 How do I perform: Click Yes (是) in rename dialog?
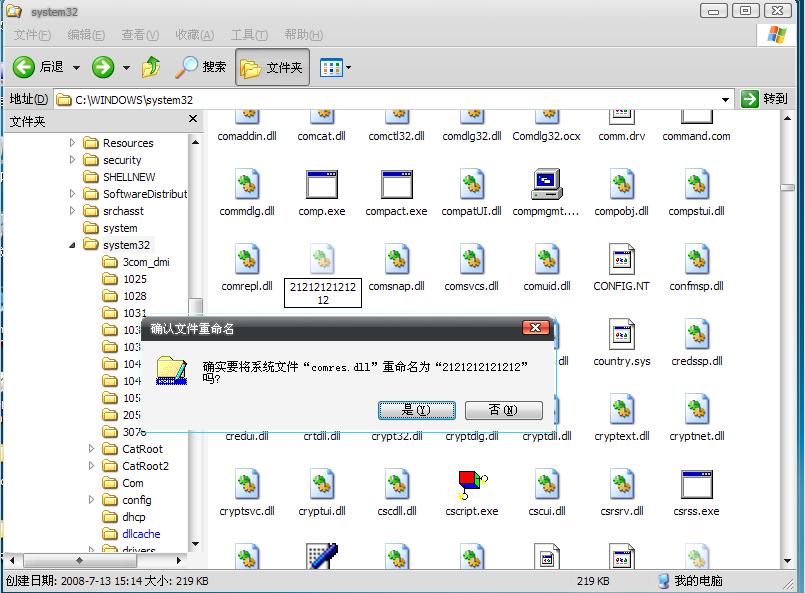[x=416, y=410]
